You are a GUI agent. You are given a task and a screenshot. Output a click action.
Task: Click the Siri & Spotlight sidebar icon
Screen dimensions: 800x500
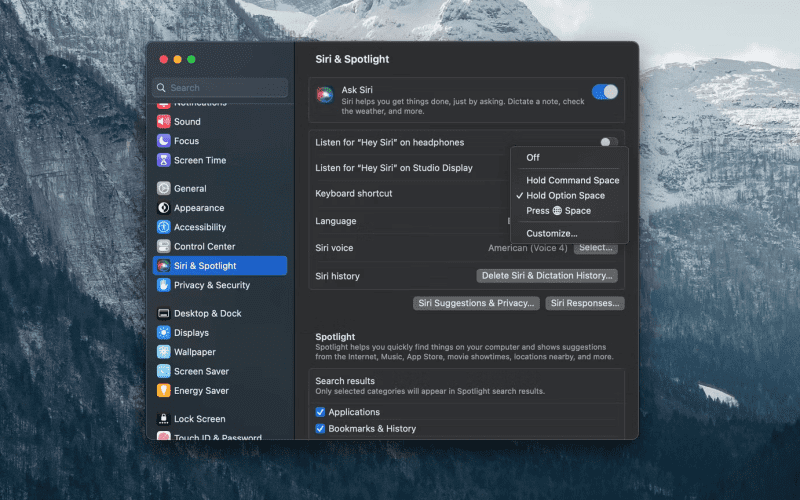163,266
